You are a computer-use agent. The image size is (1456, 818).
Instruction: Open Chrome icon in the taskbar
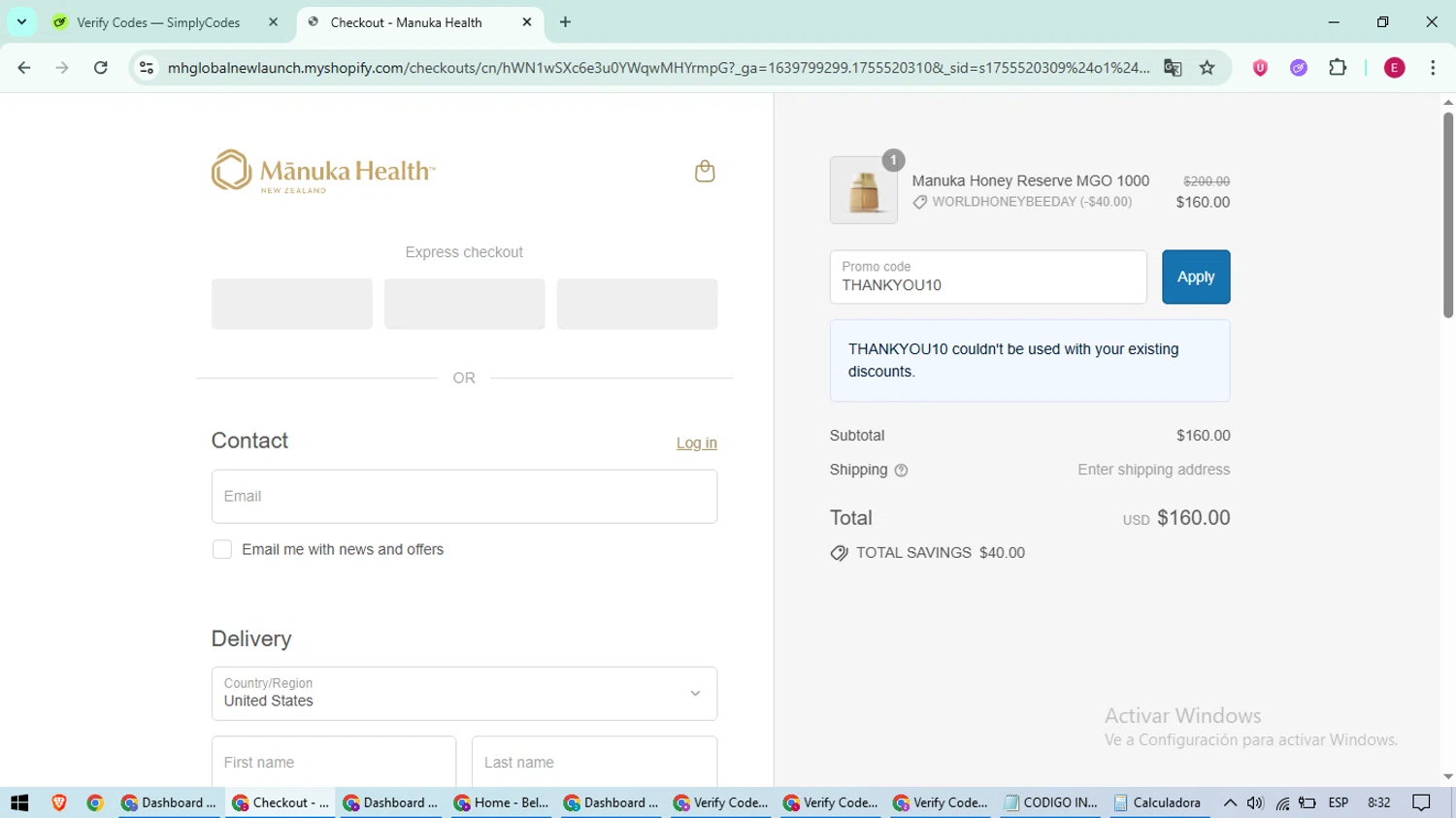(95, 802)
